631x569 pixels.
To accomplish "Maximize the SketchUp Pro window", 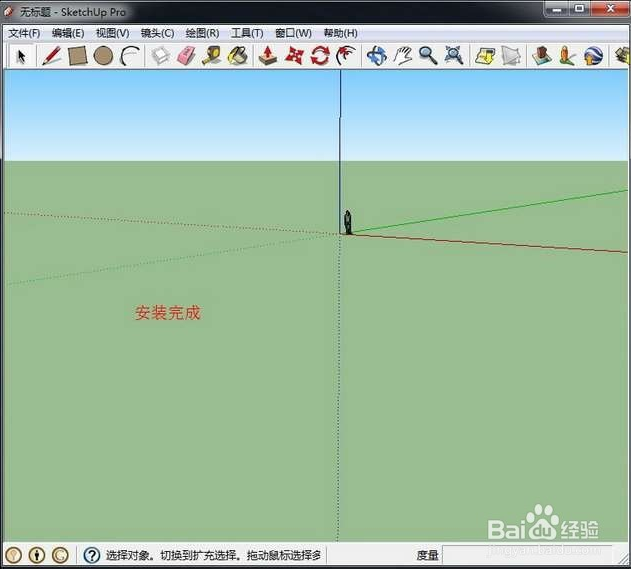I will [579, 9].
